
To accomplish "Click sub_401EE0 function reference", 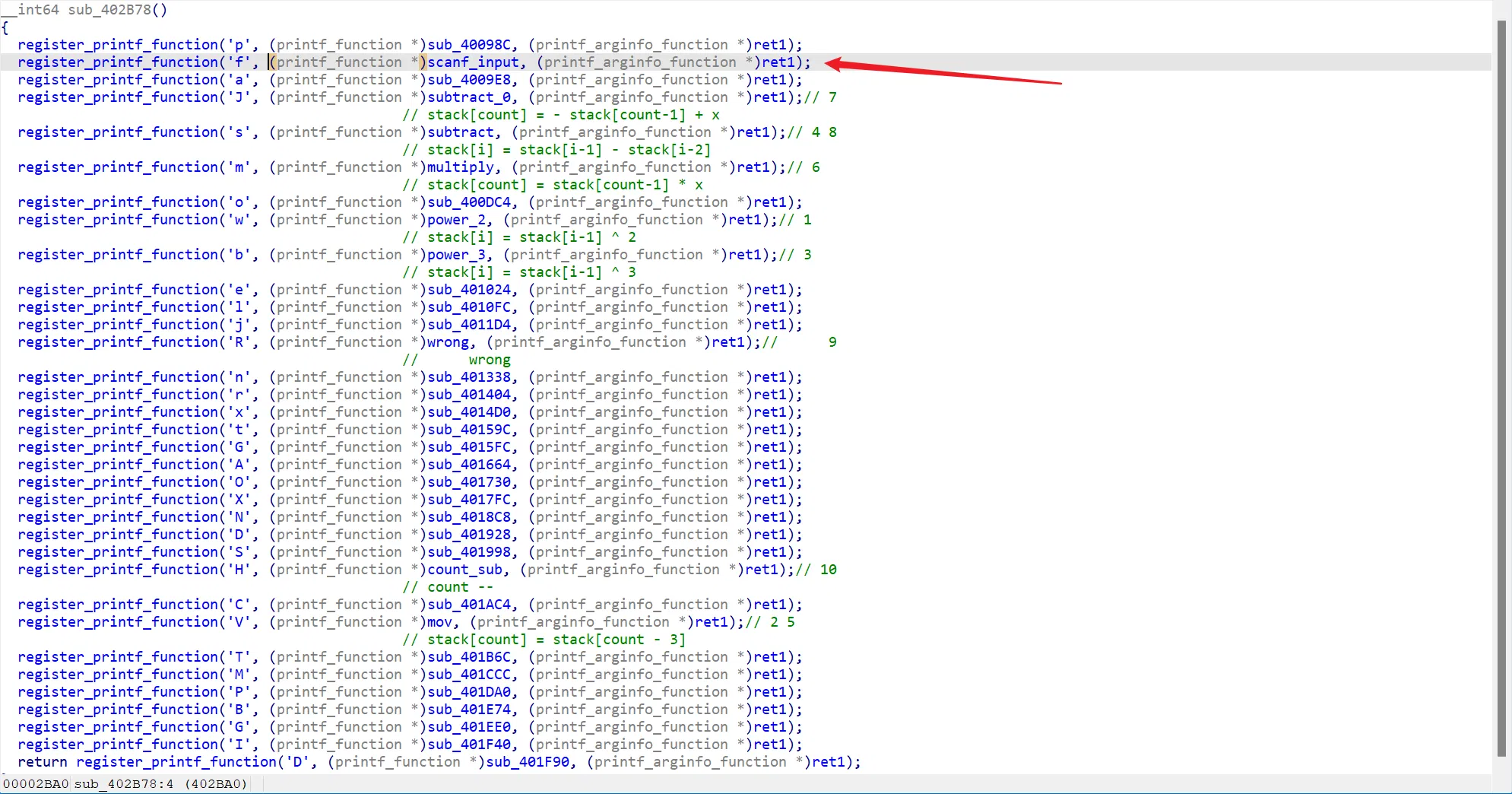I will [468, 727].
